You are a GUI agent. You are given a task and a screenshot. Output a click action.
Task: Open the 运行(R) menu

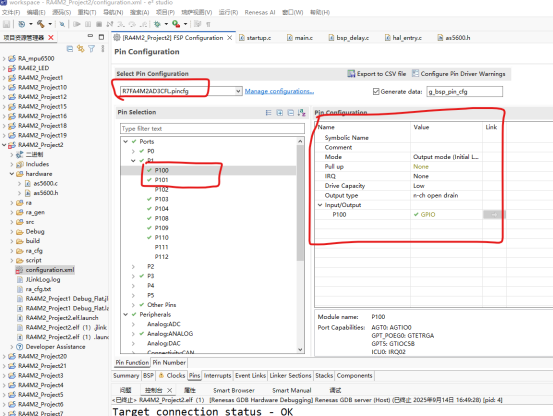pyautogui.click(x=228, y=12)
